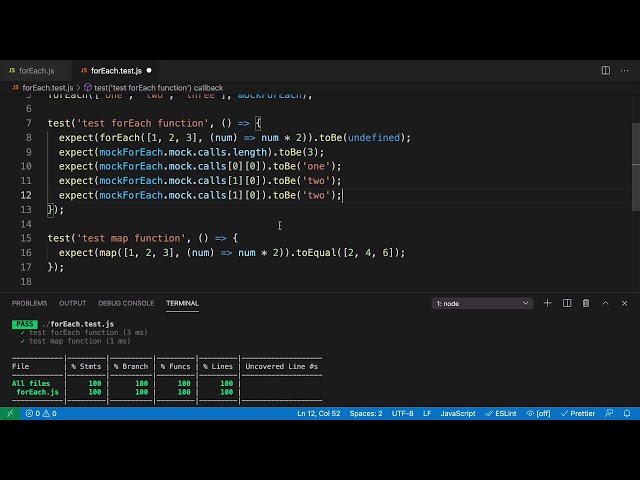This screenshot has width=640, height=480.
Task: Toggle the [off] status bar item
Action: pos(538,413)
